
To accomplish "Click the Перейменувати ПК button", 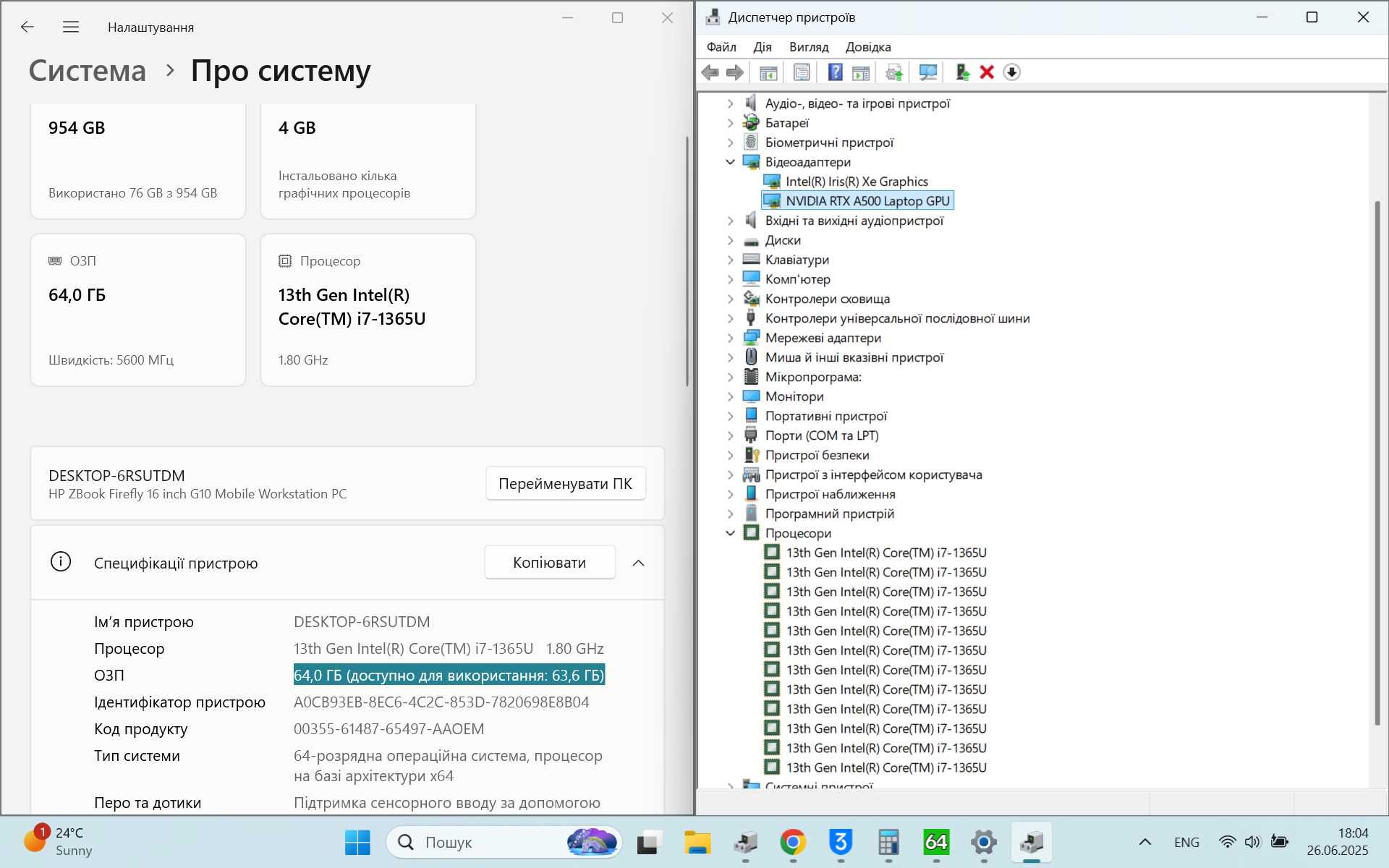I will click(x=565, y=484).
